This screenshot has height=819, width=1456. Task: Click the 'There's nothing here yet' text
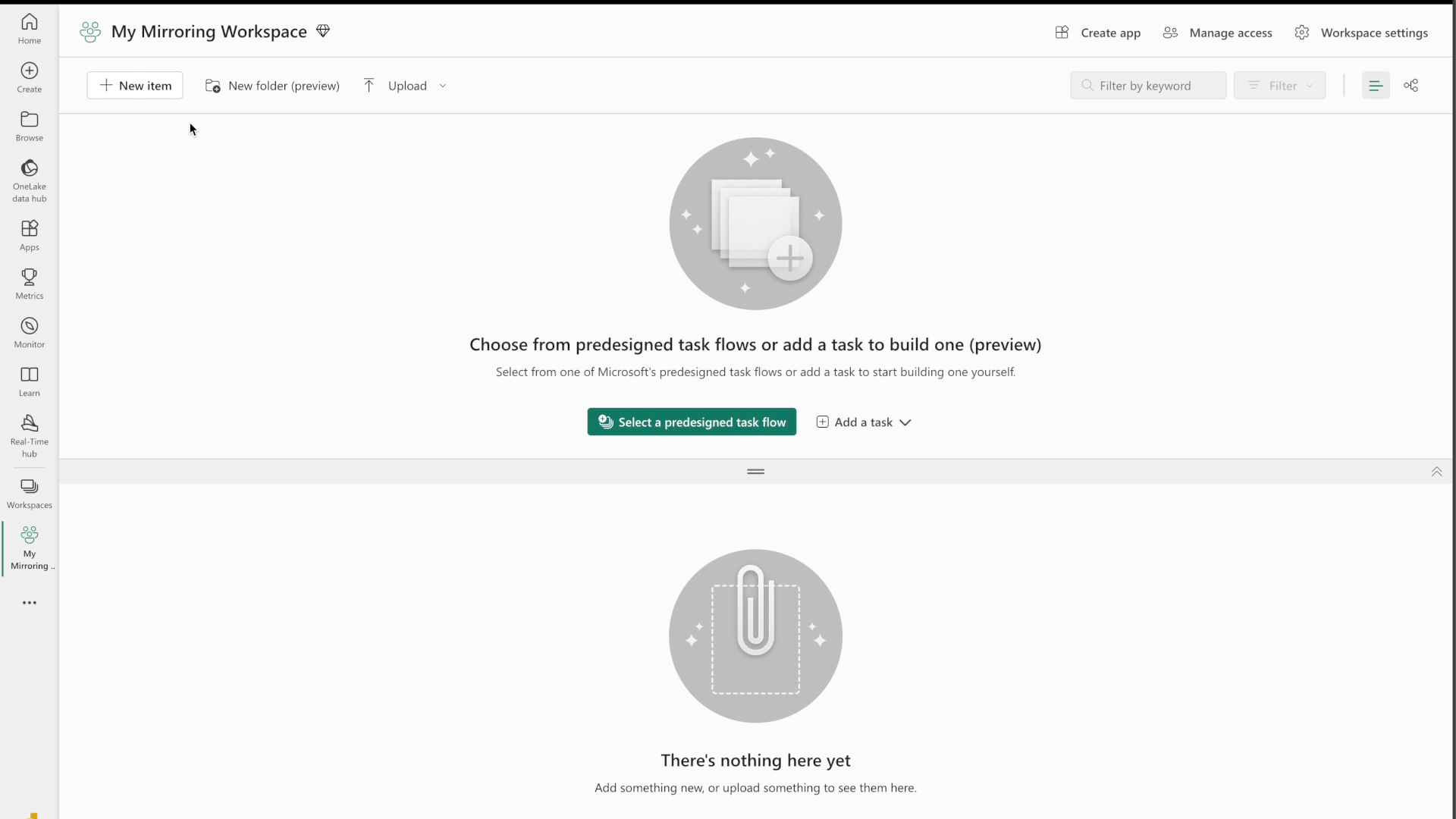755,761
